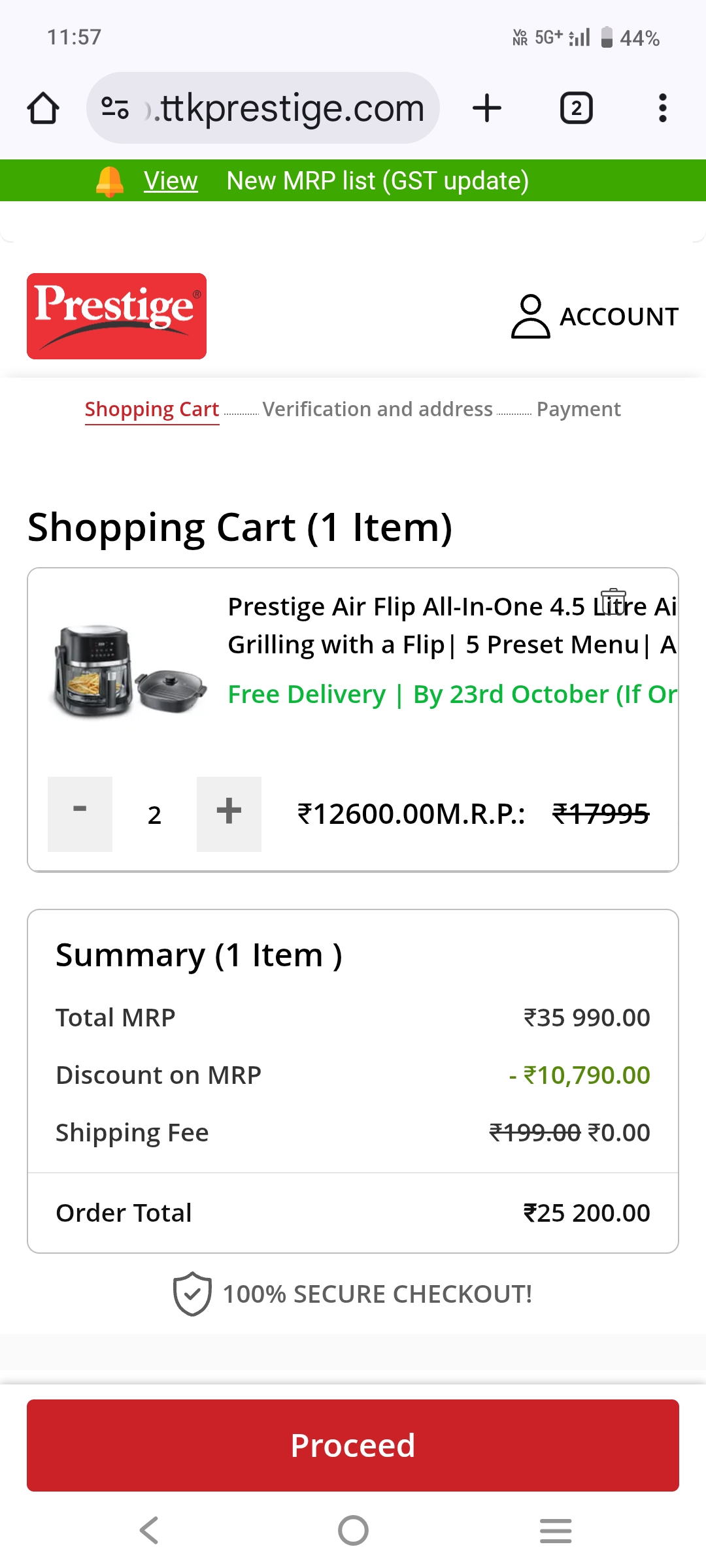Decrease item quantity with minus button
This screenshot has width=706, height=1568.
[x=80, y=814]
